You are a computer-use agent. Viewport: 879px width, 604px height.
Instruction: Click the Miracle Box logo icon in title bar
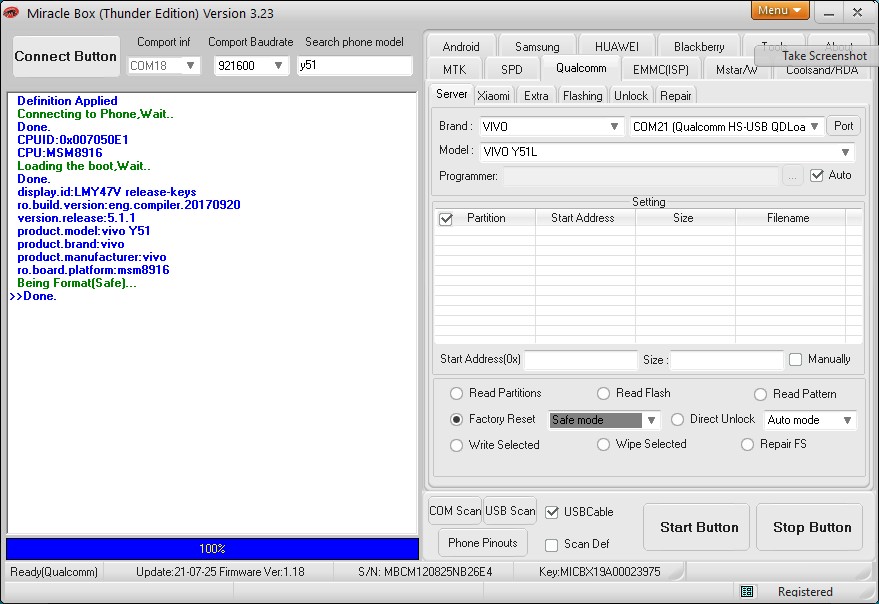[x=11, y=12]
